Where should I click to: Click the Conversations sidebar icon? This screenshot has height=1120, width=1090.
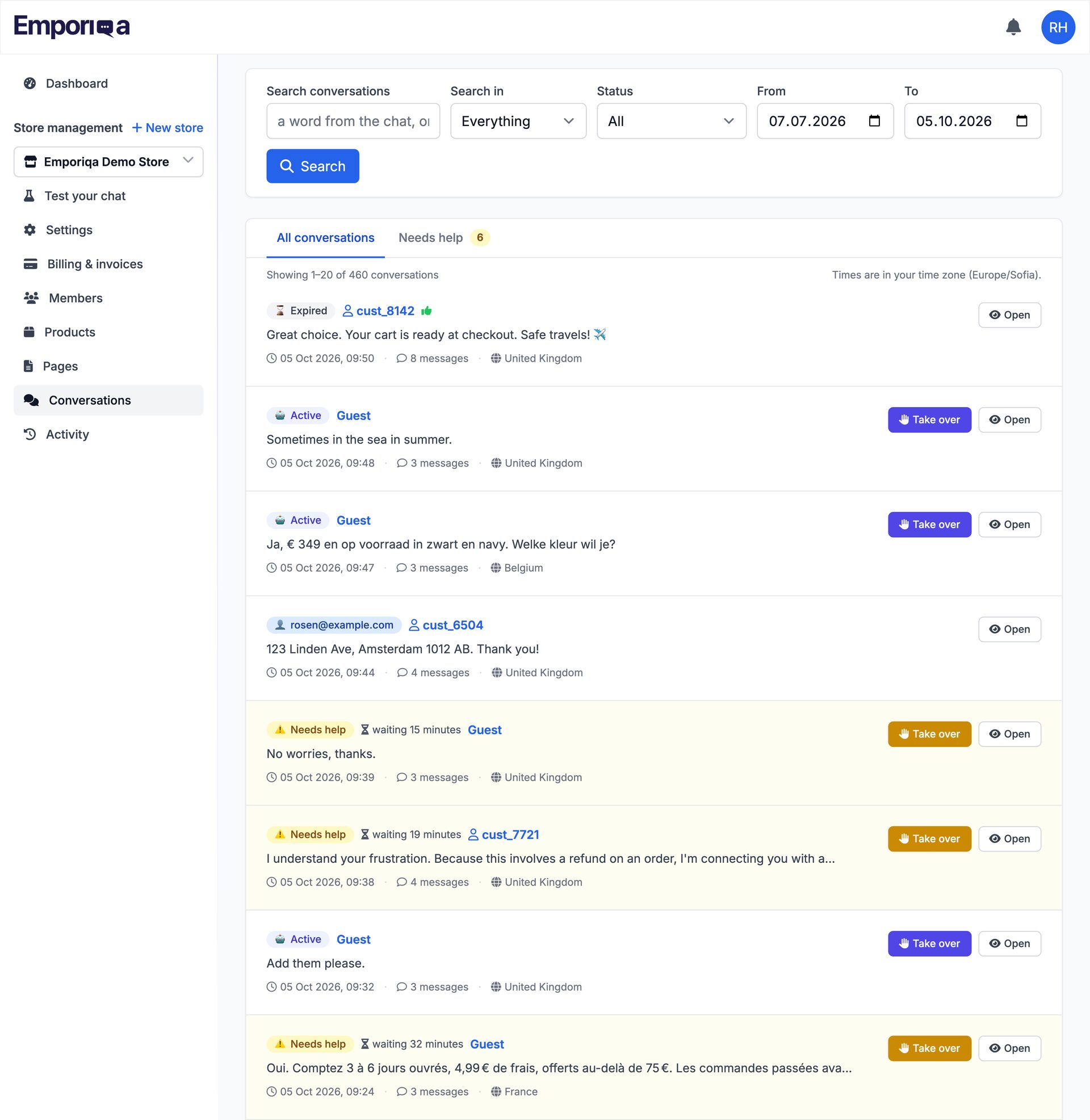point(31,401)
